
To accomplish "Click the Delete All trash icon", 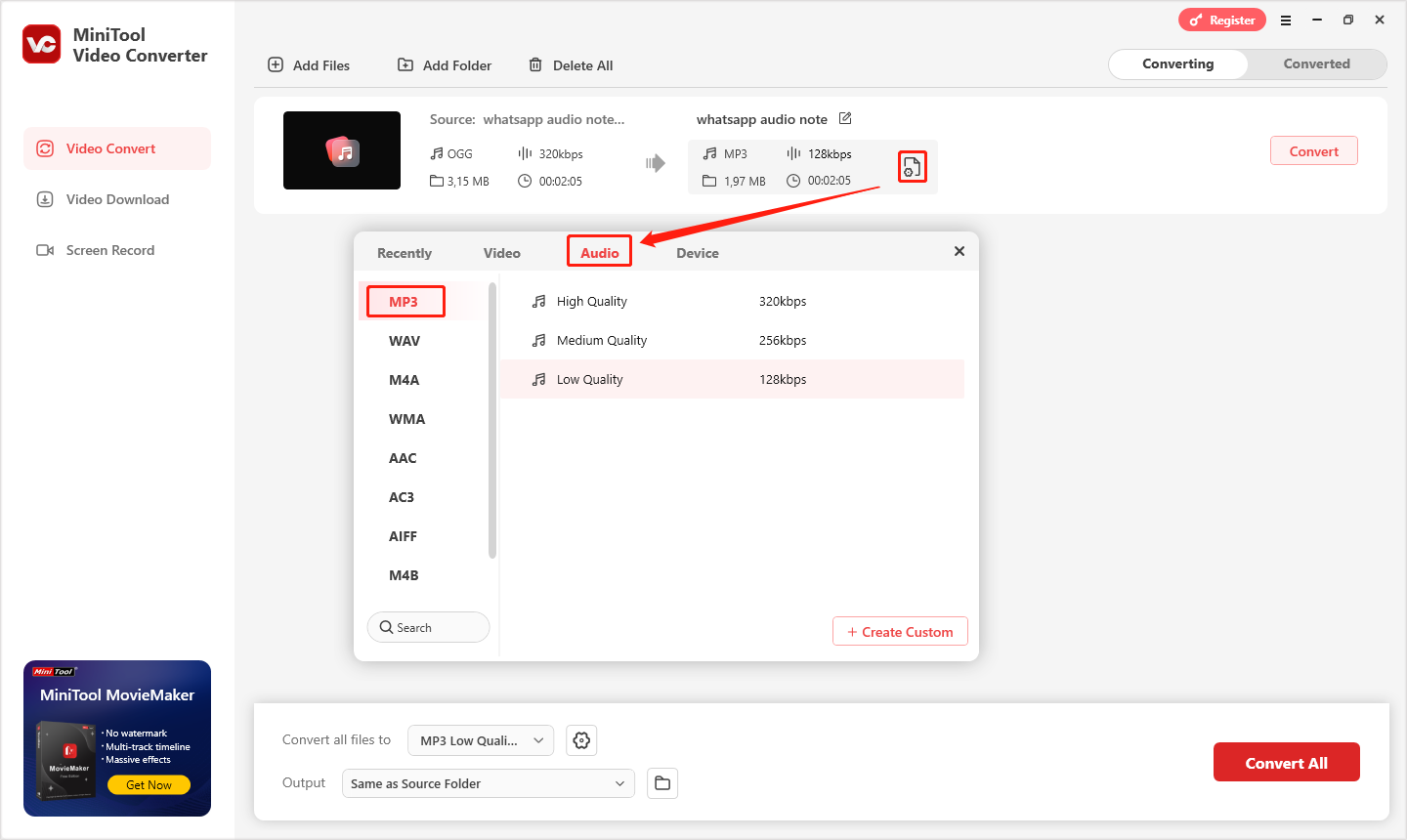I will (x=535, y=64).
